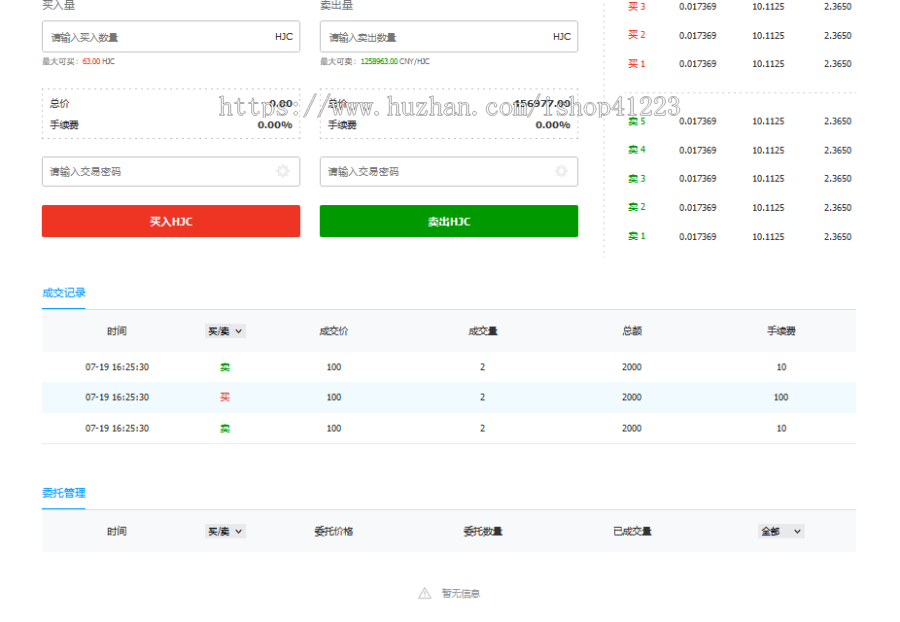Screen dimensions: 900x622
Task: Expand the 买/卖 filter in order management
Action: point(225,531)
